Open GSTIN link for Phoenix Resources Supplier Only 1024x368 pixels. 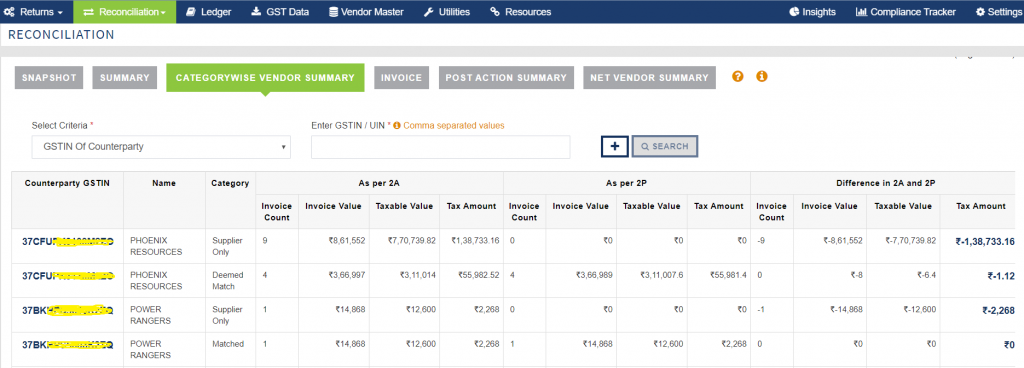pyautogui.click(x=67, y=241)
